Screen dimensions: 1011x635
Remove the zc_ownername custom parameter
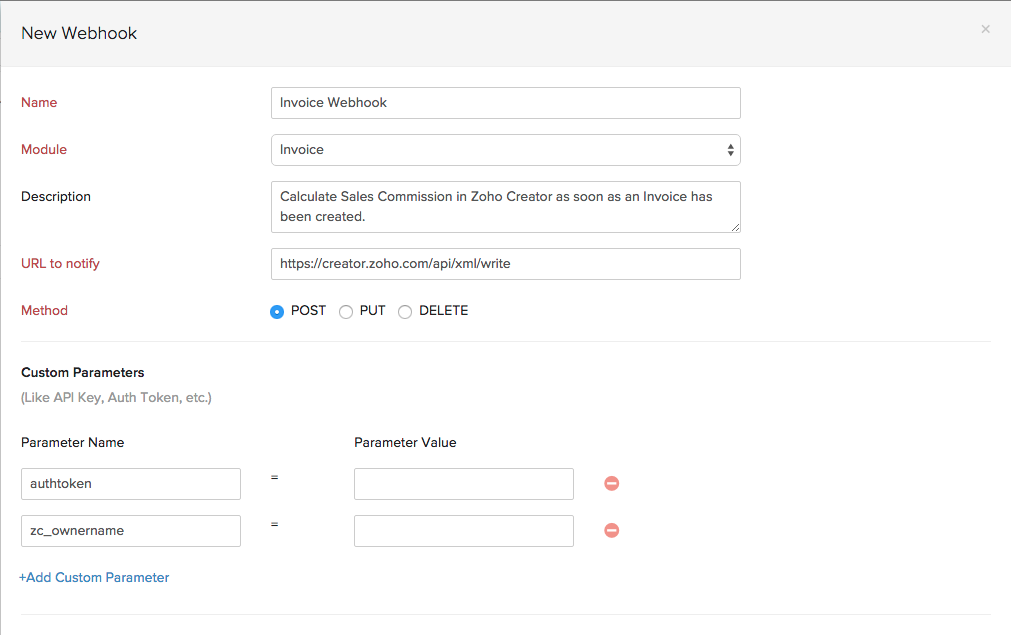click(x=611, y=530)
